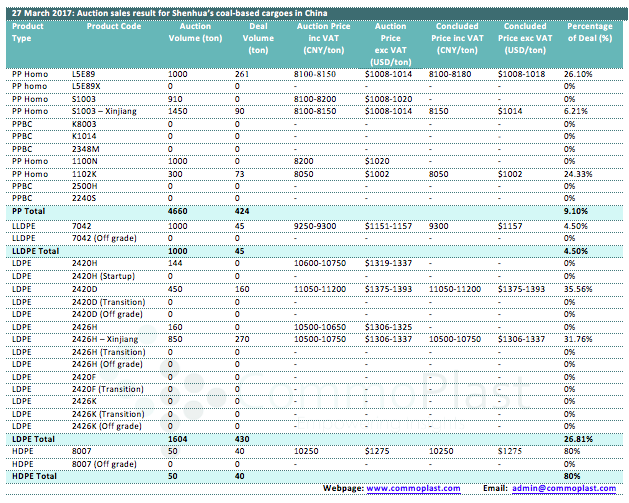Click the Percentage of Deal (%) header
This screenshot has height=503, width=629.
(589, 31)
